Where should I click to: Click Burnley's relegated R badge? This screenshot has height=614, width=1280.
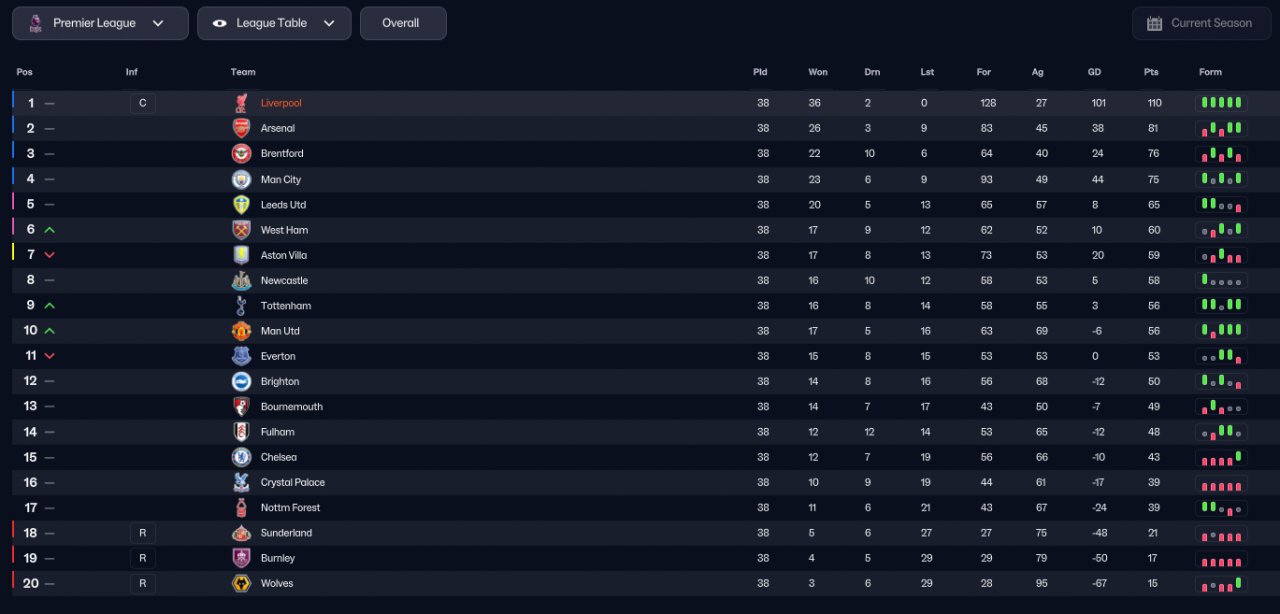click(x=142, y=558)
